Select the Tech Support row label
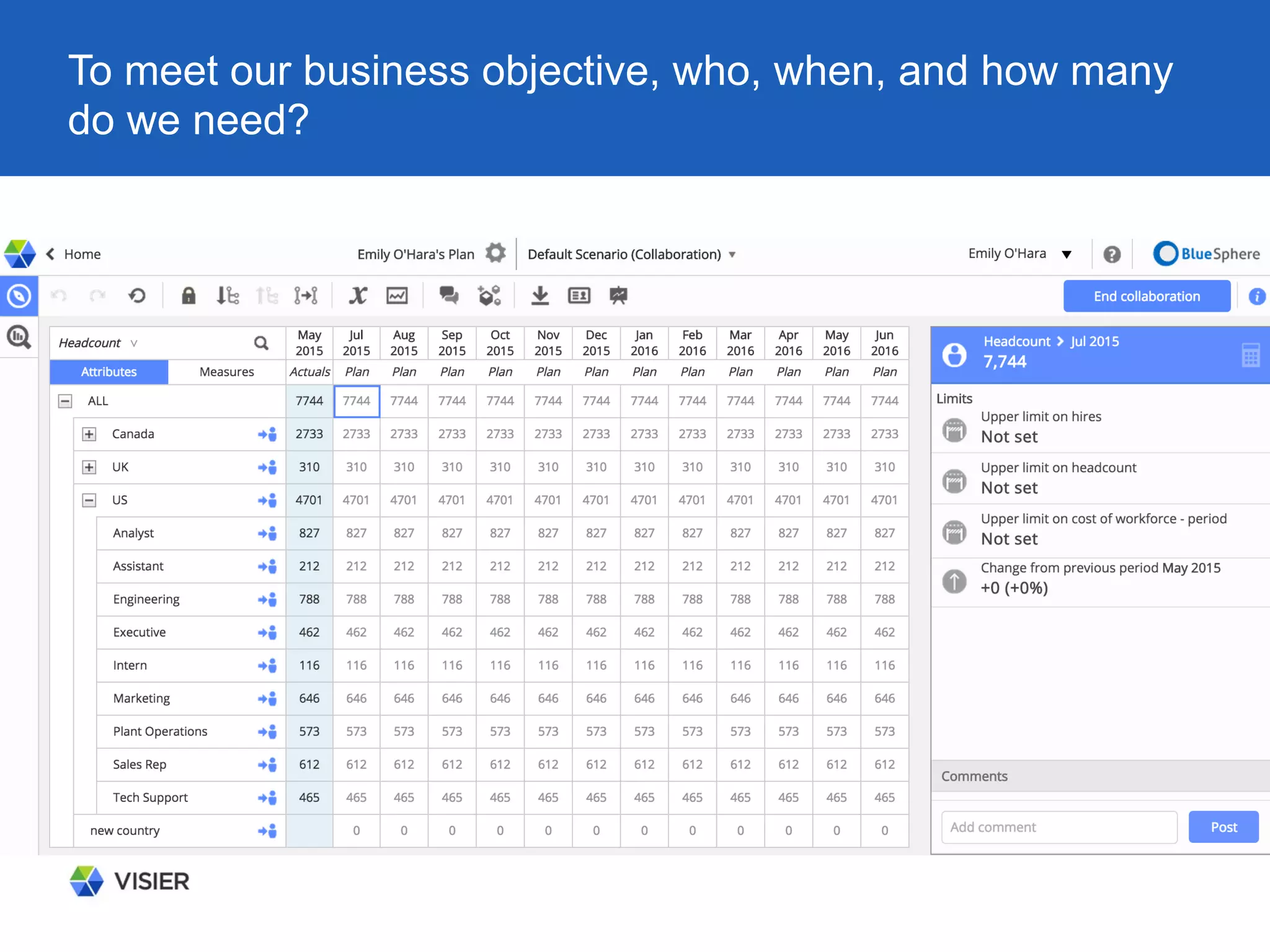 [x=150, y=798]
